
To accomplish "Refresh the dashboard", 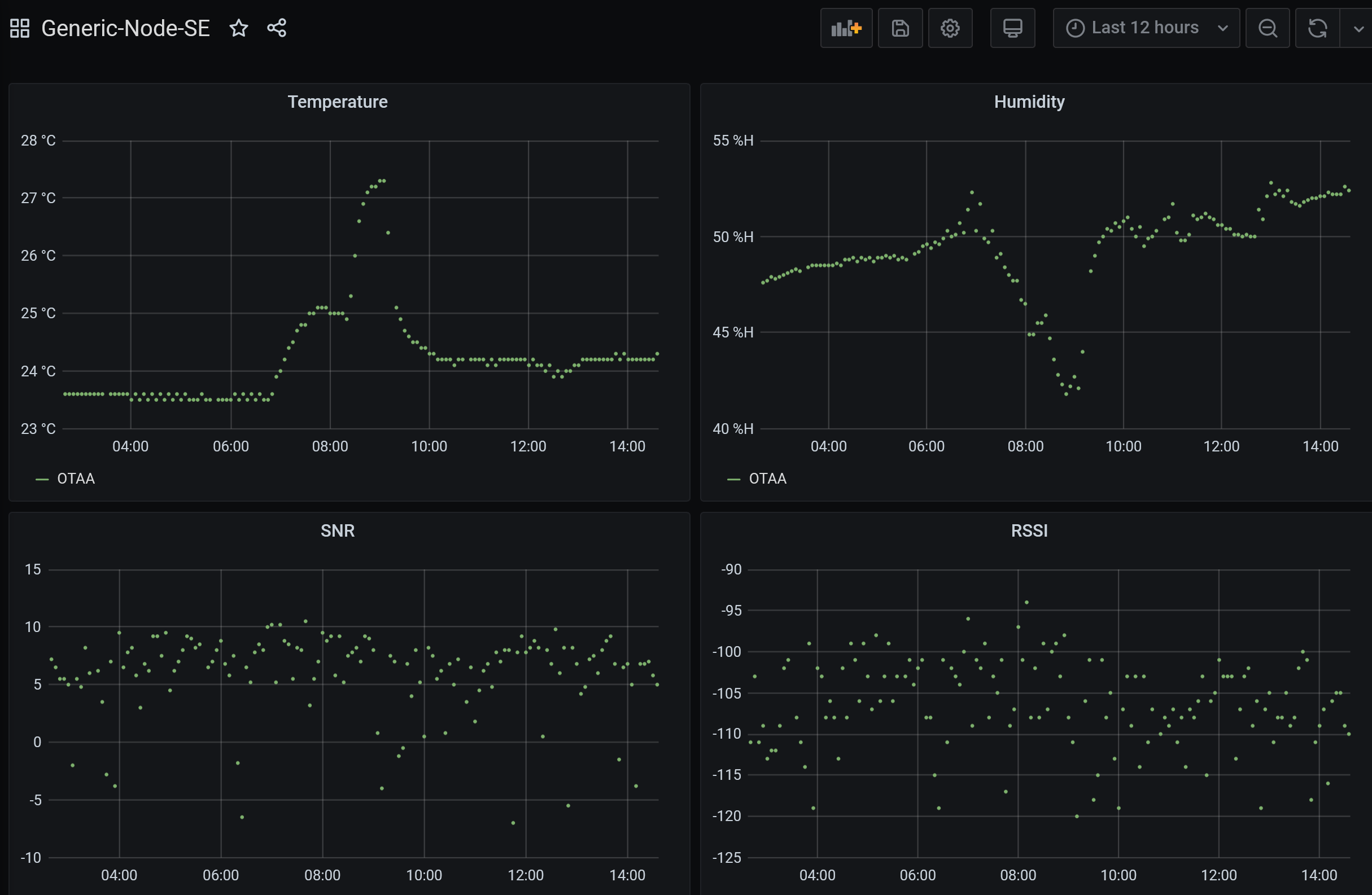I will (x=1317, y=28).
